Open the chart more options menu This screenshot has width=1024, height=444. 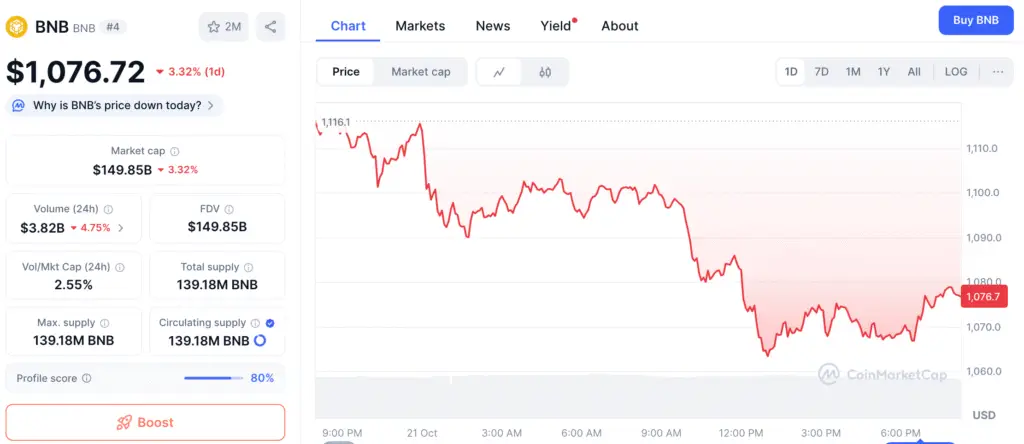[998, 72]
